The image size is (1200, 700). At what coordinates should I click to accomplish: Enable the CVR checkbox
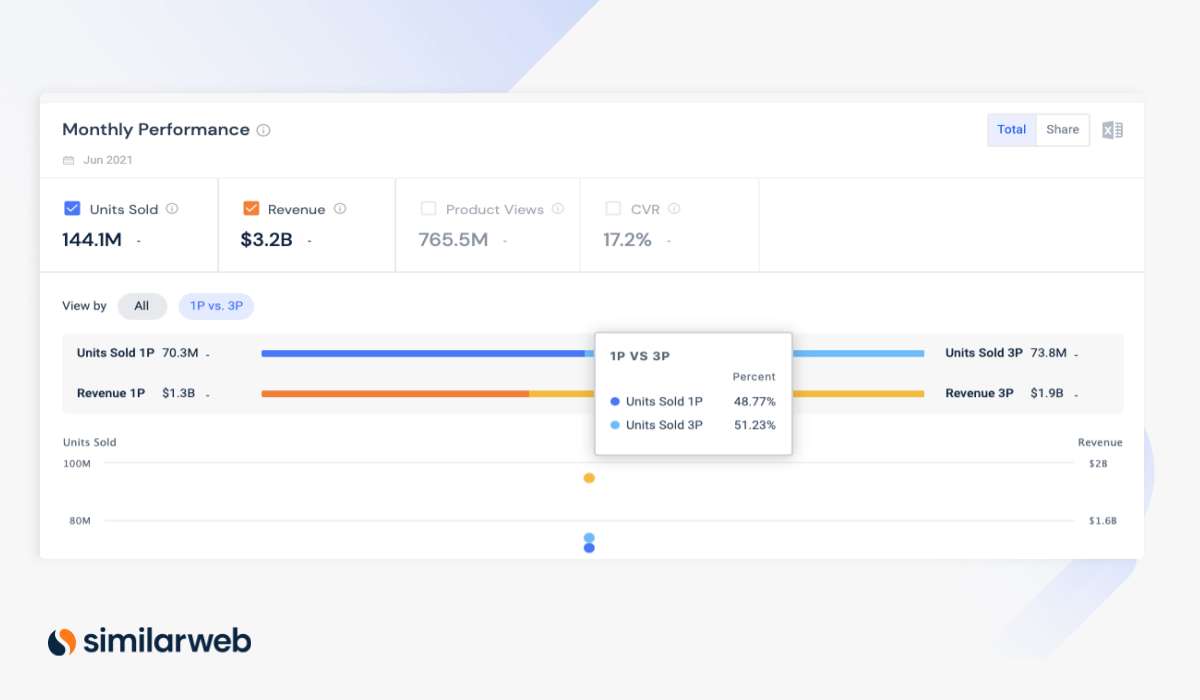click(613, 209)
